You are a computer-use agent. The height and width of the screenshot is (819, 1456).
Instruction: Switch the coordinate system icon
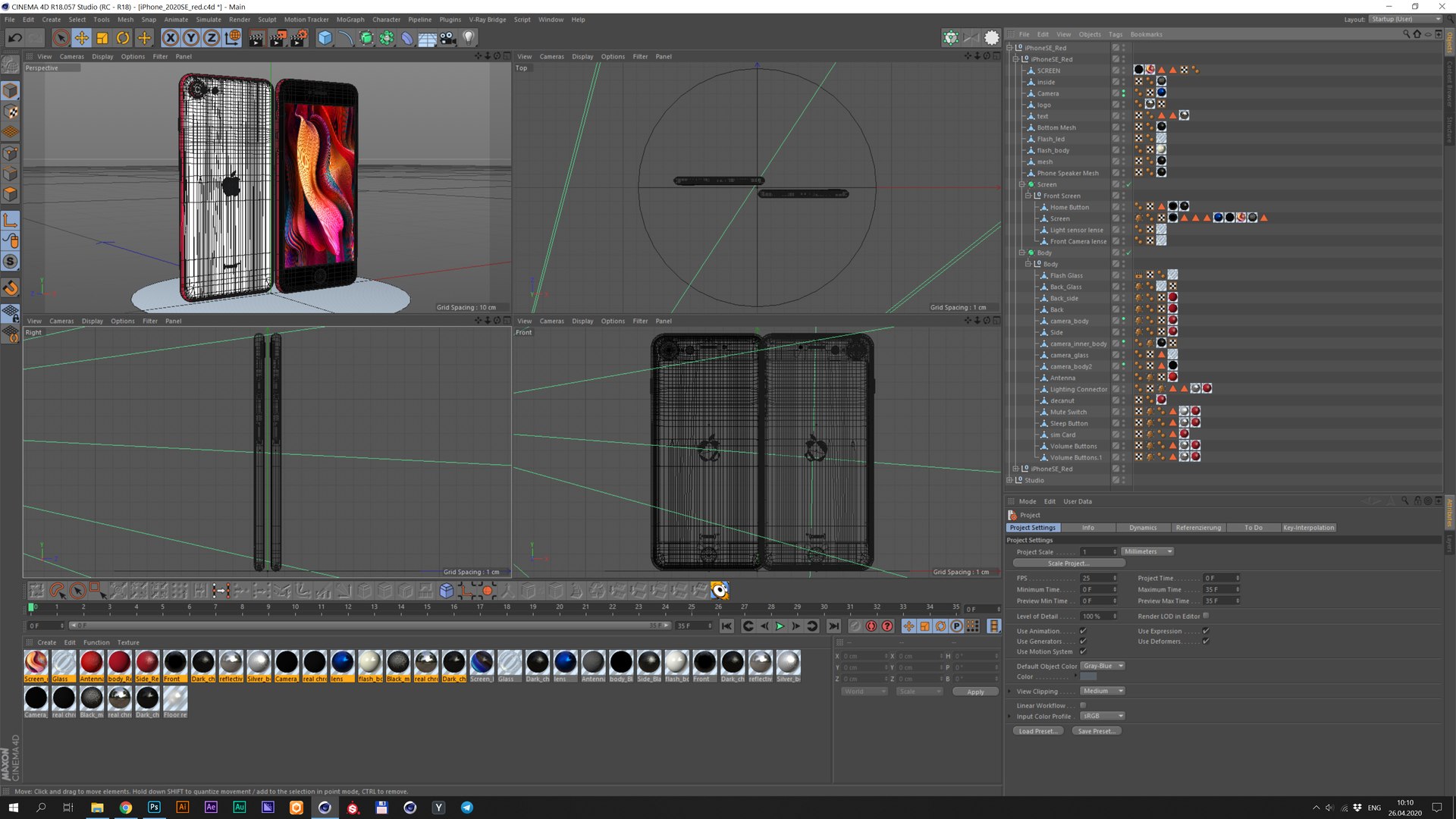[x=233, y=37]
